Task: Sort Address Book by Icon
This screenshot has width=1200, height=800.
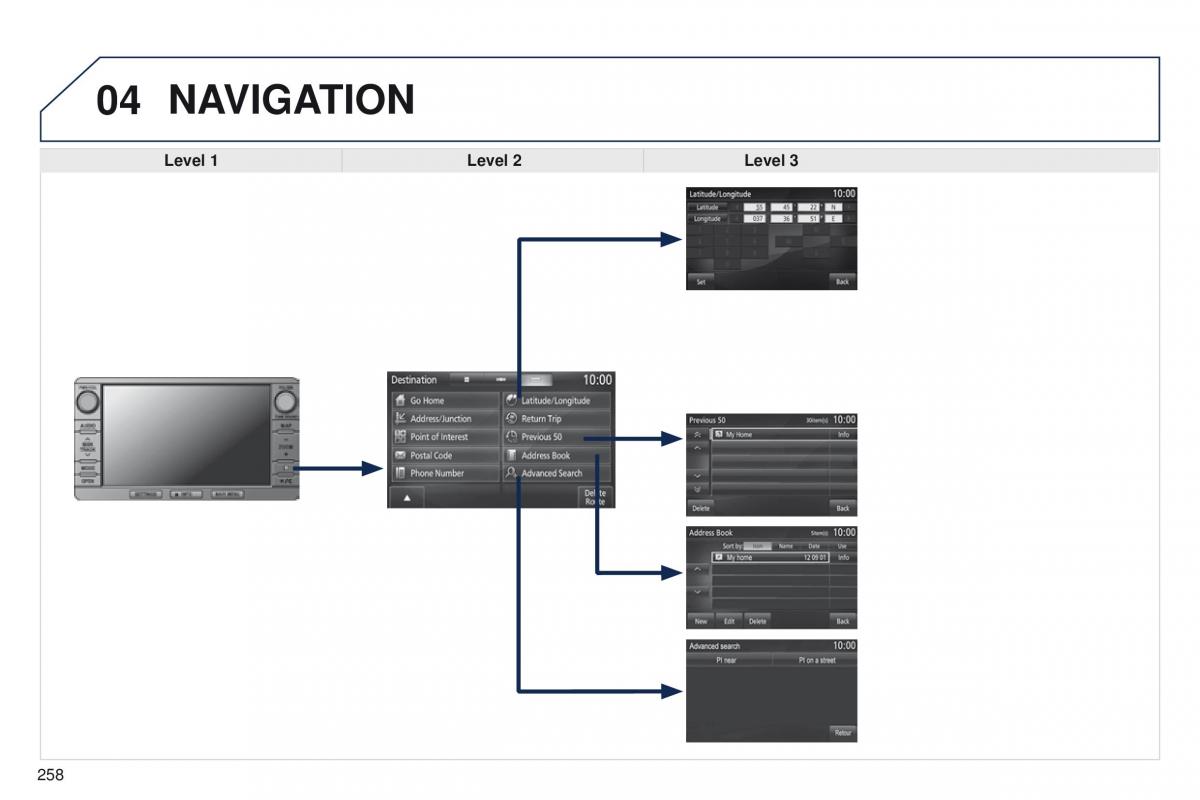Action: pos(758,546)
